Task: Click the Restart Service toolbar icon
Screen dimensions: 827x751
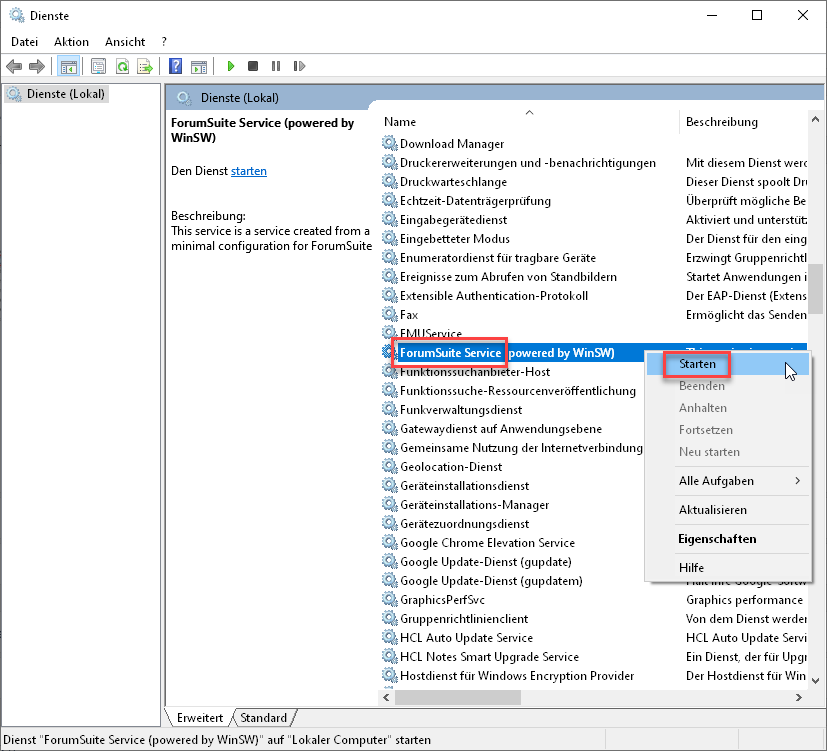Action: [297, 67]
